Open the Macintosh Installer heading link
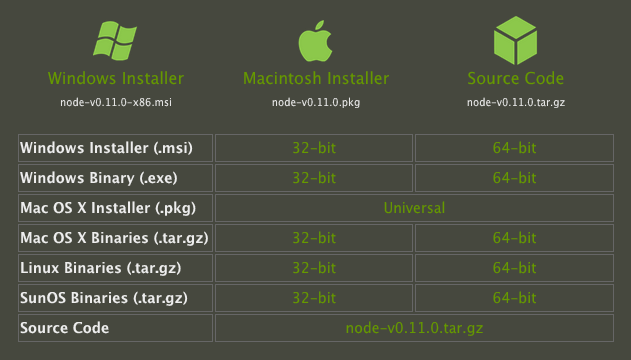The image size is (631, 360). click(316, 78)
